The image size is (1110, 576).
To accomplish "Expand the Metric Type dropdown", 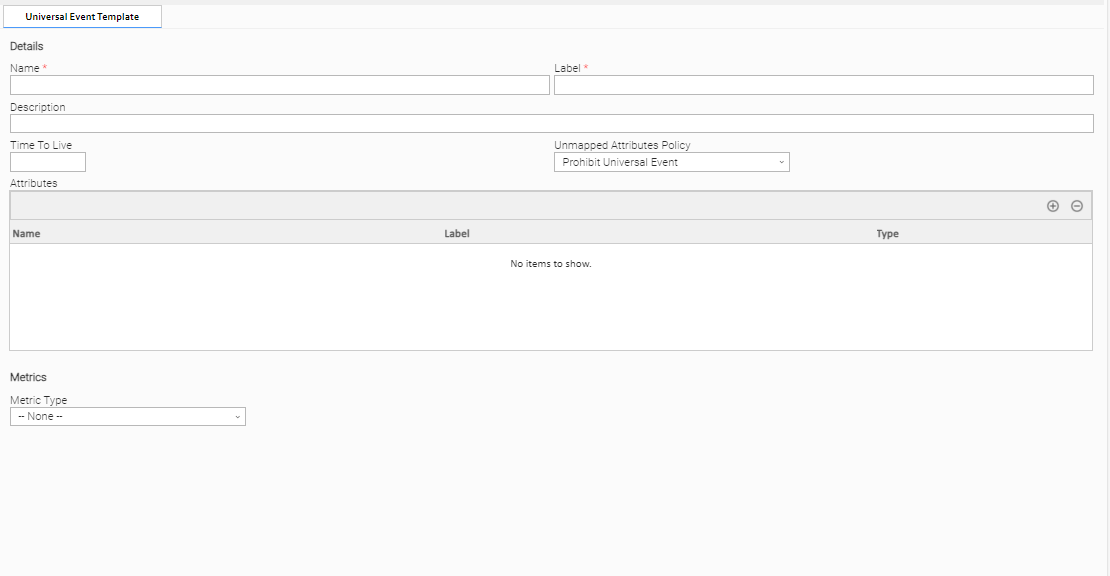I will click(127, 416).
